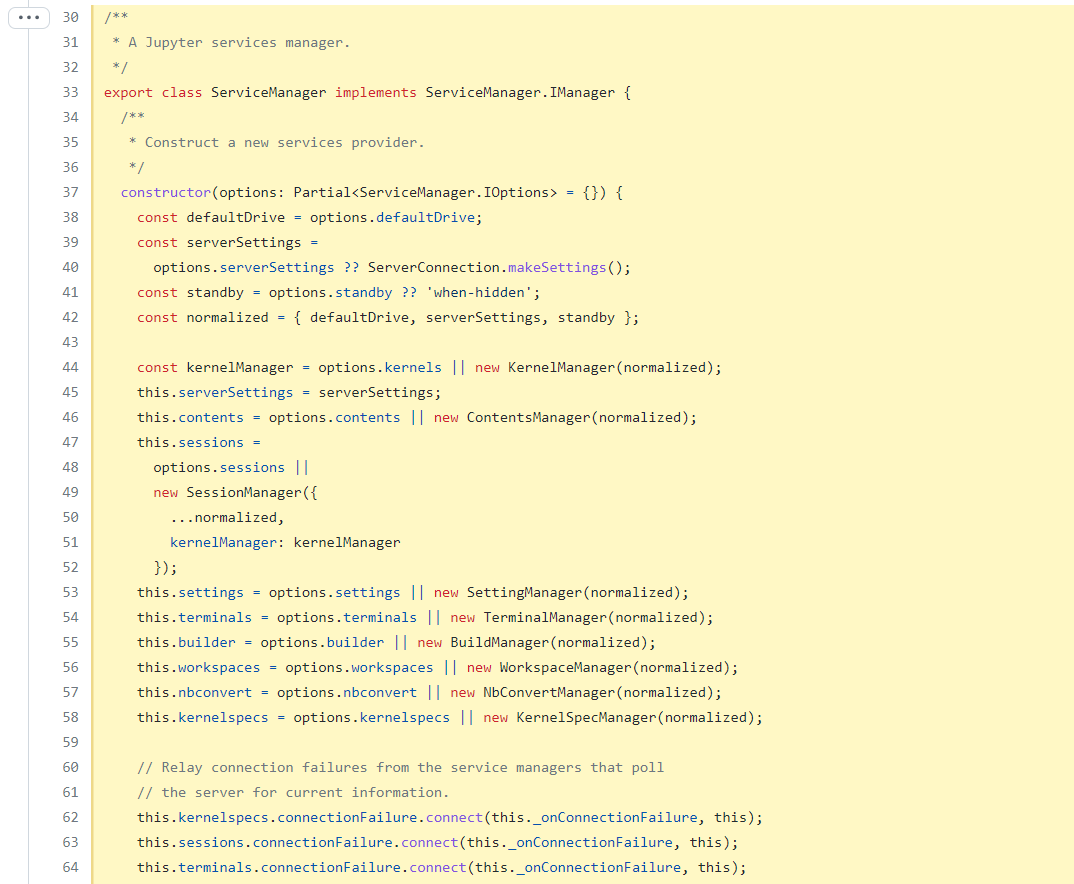This screenshot has width=1074, height=884.
Task: Click 'KernelSpecManager(normalized)' on line 58
Action: (635, 718)
